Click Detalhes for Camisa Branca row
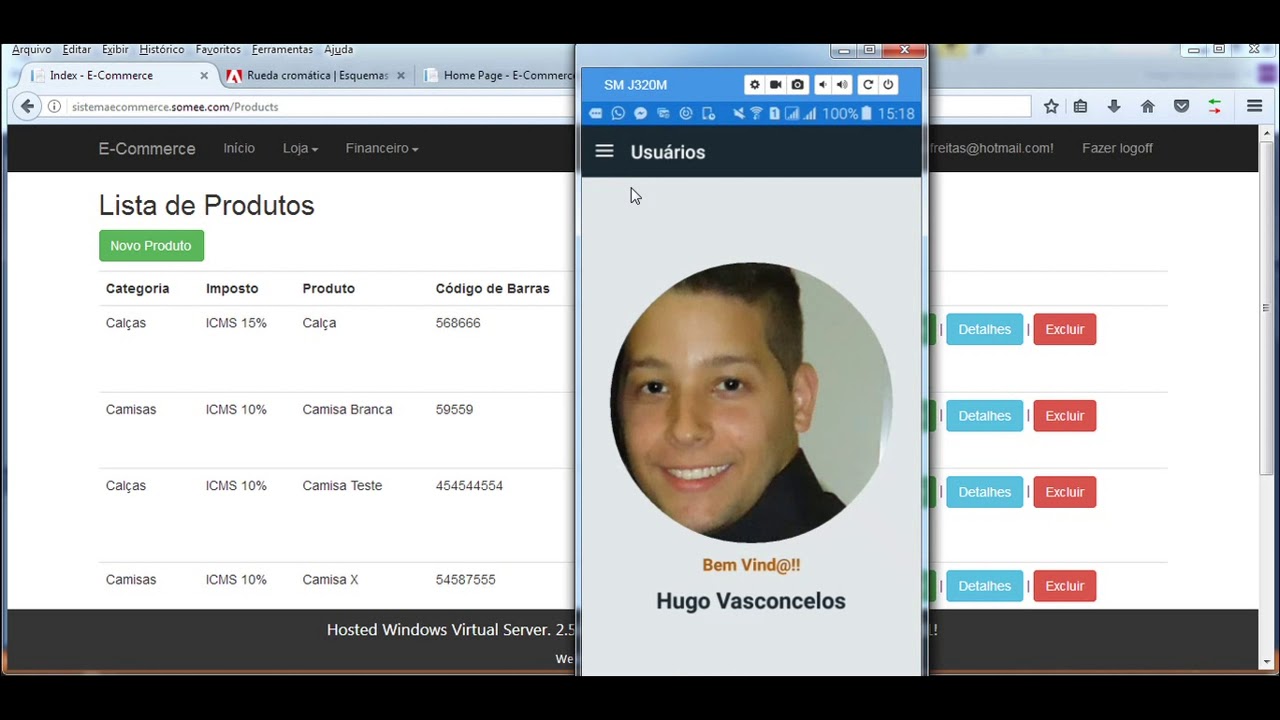Screen dimensions: 1280x720 click(985, 416)
